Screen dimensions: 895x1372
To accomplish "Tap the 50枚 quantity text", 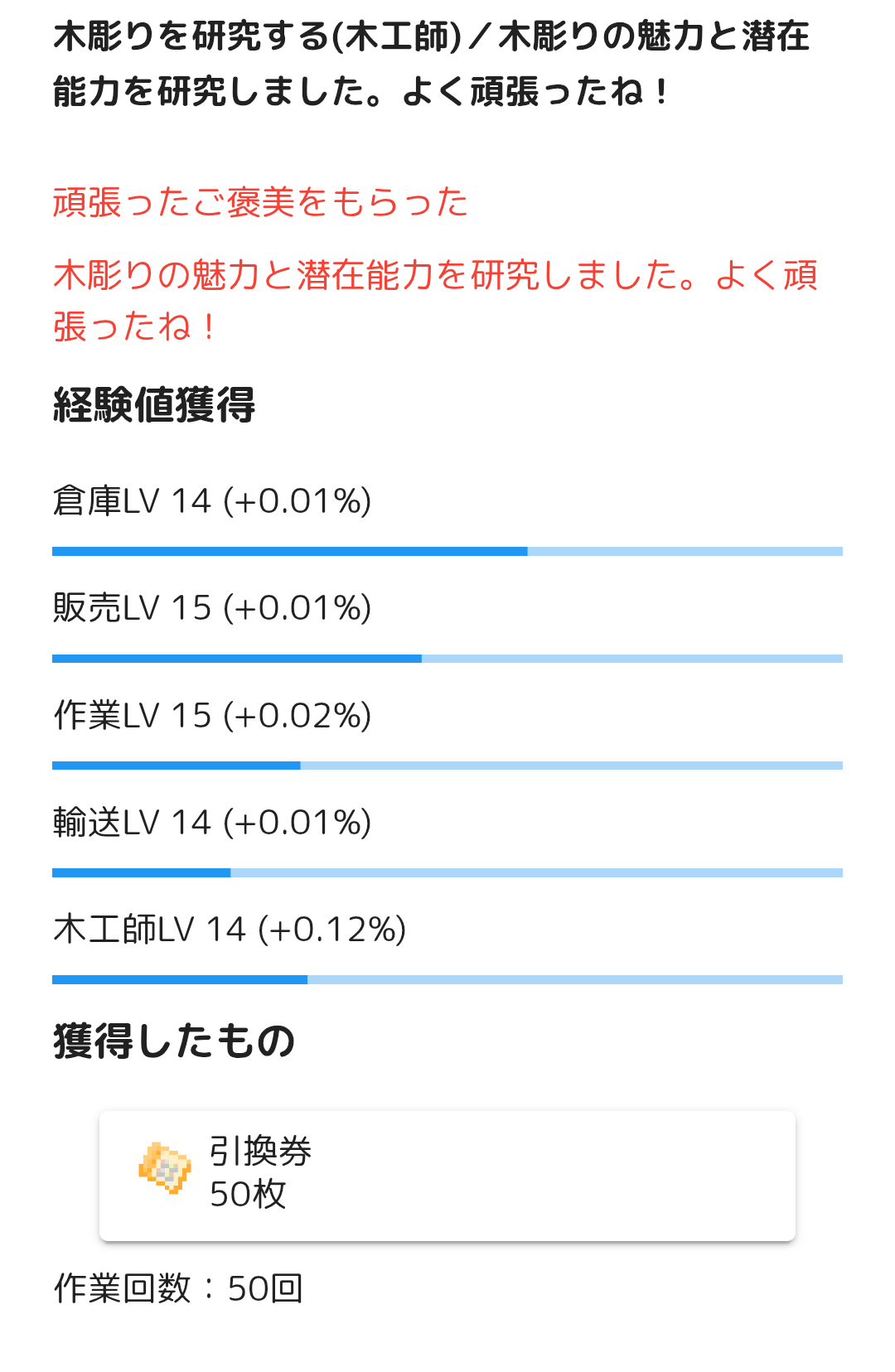I will (248, 1195).
